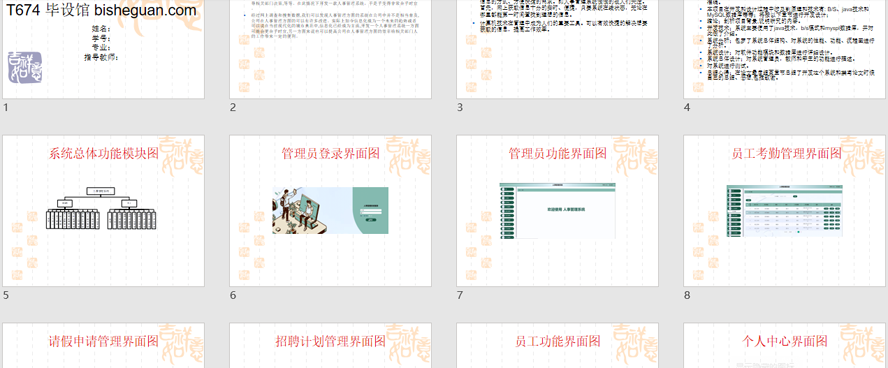The width and height of the screenshot is (888, 368).
Task: Click the 指导教师 label on slide 1
Action: pos(101,57)
